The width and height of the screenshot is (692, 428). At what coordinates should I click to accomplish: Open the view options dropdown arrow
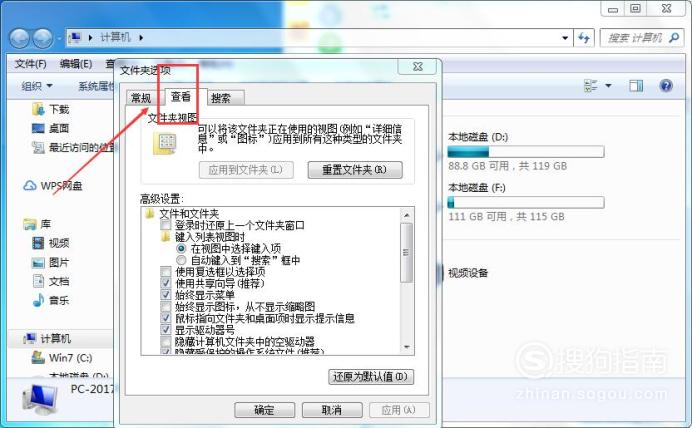[608, 86]
